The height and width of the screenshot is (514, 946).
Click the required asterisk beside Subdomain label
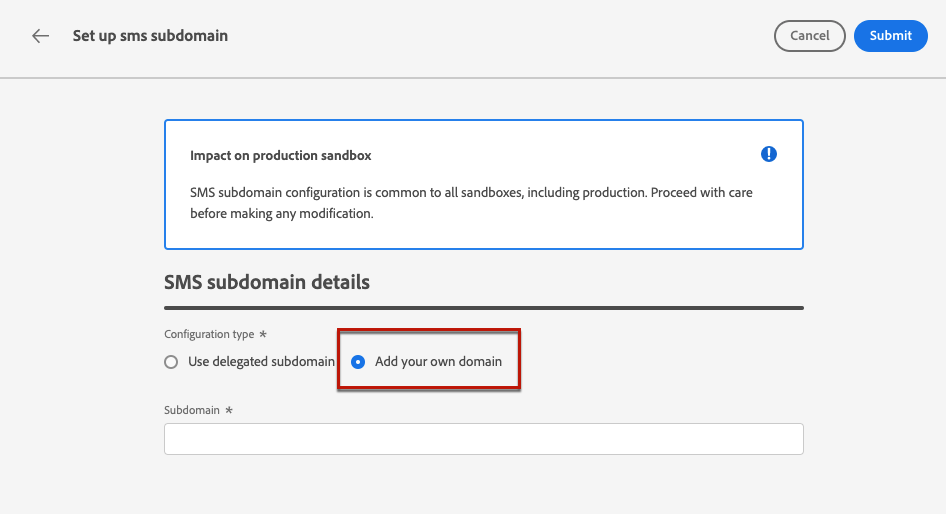(229, 410)
